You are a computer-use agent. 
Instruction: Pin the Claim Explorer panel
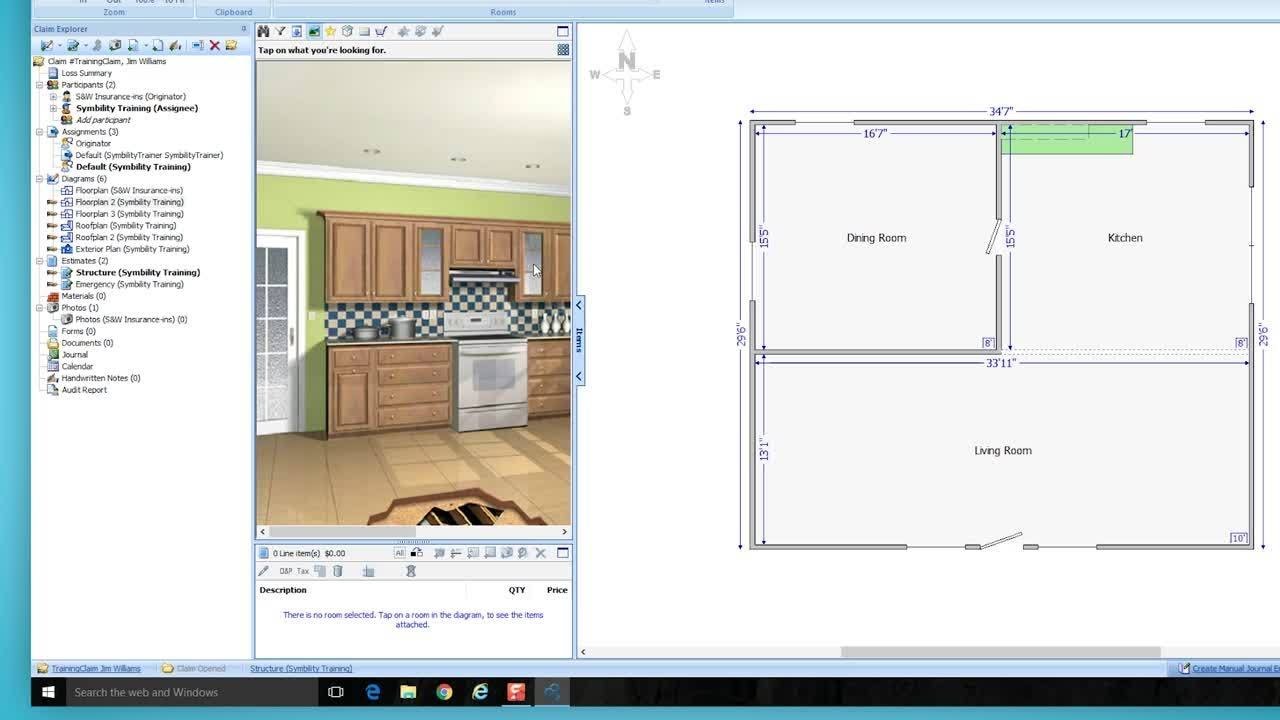(244, 29)
